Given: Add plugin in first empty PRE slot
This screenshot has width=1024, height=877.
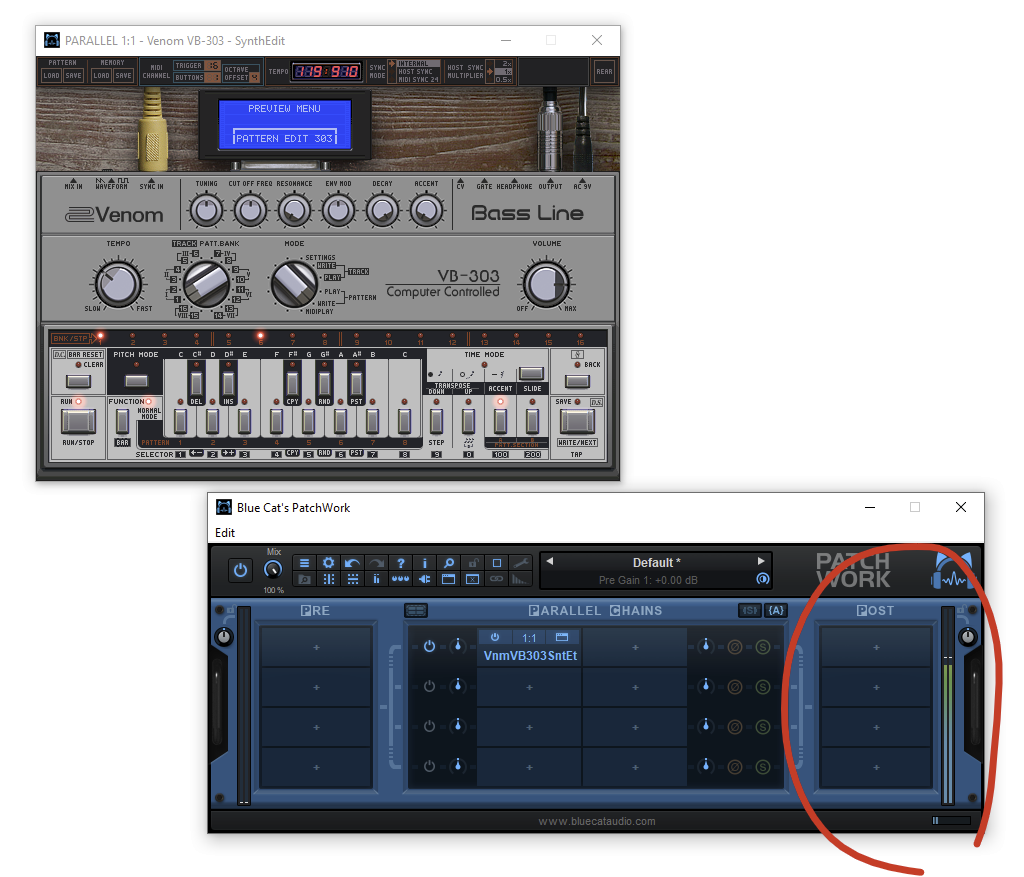Looking at the screenshot, I should click(316, 647).
